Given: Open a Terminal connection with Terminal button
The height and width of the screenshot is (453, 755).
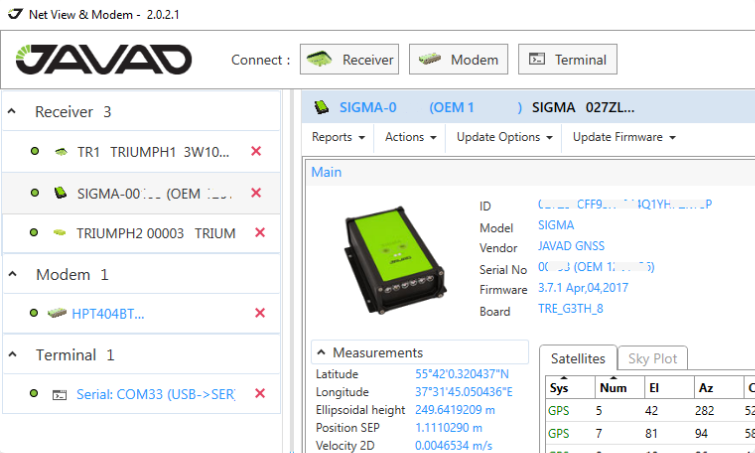Looking at the screenshot, I should point(568,59).
